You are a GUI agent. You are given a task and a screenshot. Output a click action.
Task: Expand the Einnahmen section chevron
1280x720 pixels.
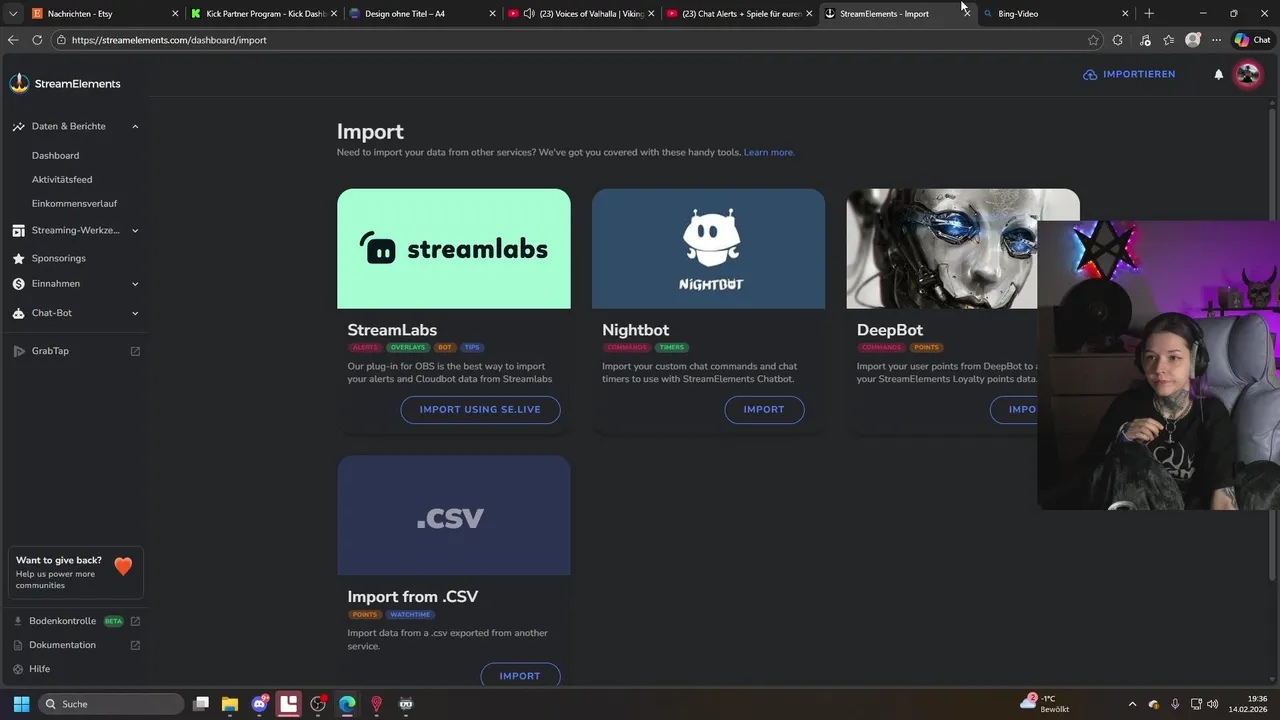coord(135,284)
